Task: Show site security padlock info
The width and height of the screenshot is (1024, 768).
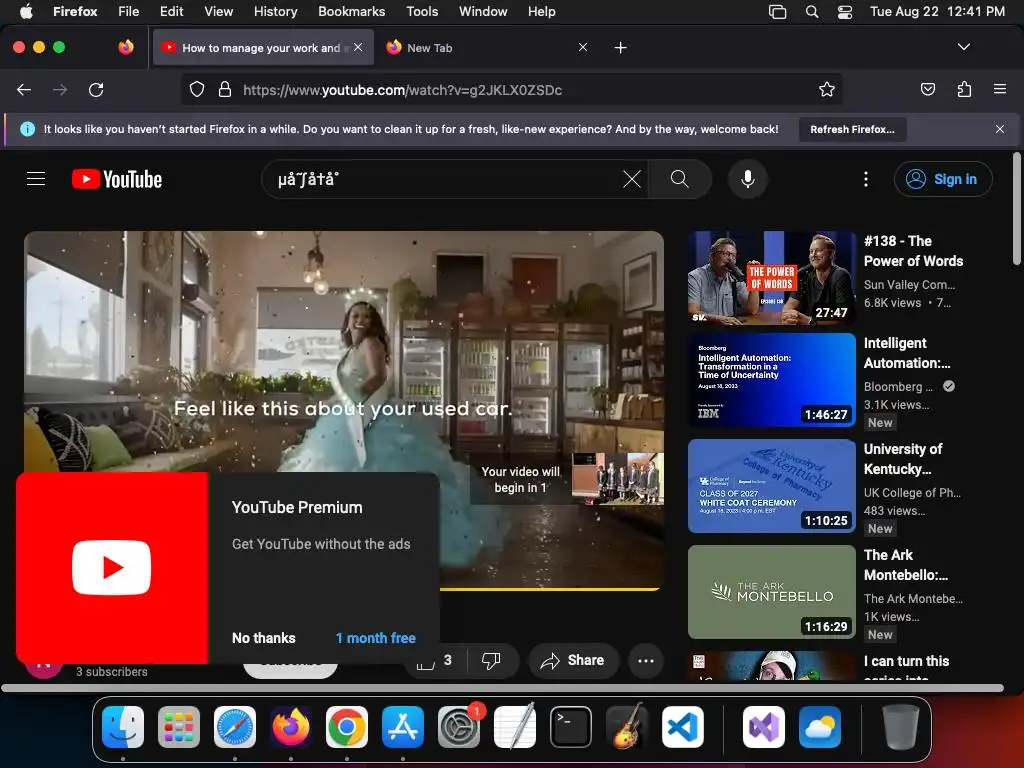Action: click(225, 89)
